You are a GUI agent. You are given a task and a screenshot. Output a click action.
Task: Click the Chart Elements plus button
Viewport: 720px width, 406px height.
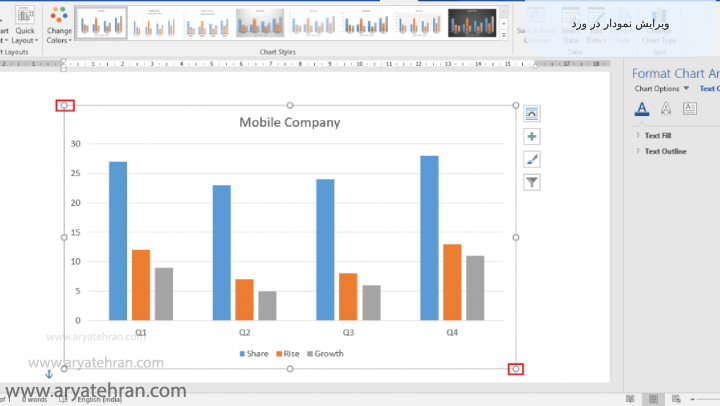click(x=532, y=137)
